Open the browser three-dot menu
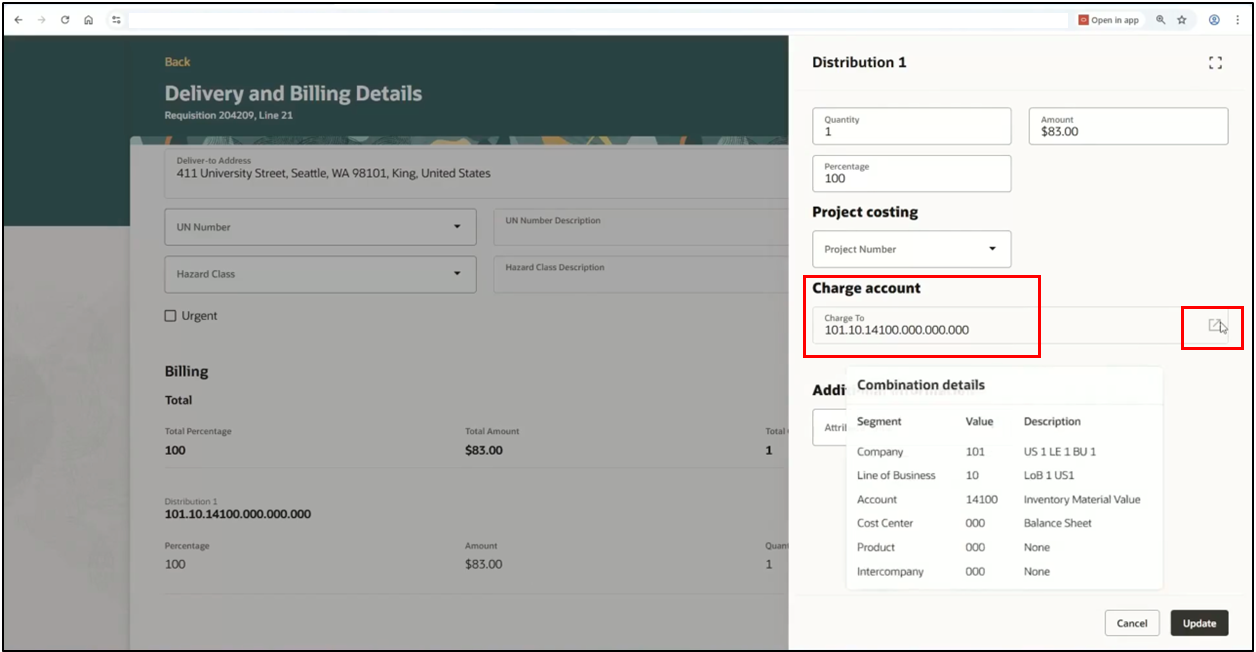 (x=1238, y=20)
